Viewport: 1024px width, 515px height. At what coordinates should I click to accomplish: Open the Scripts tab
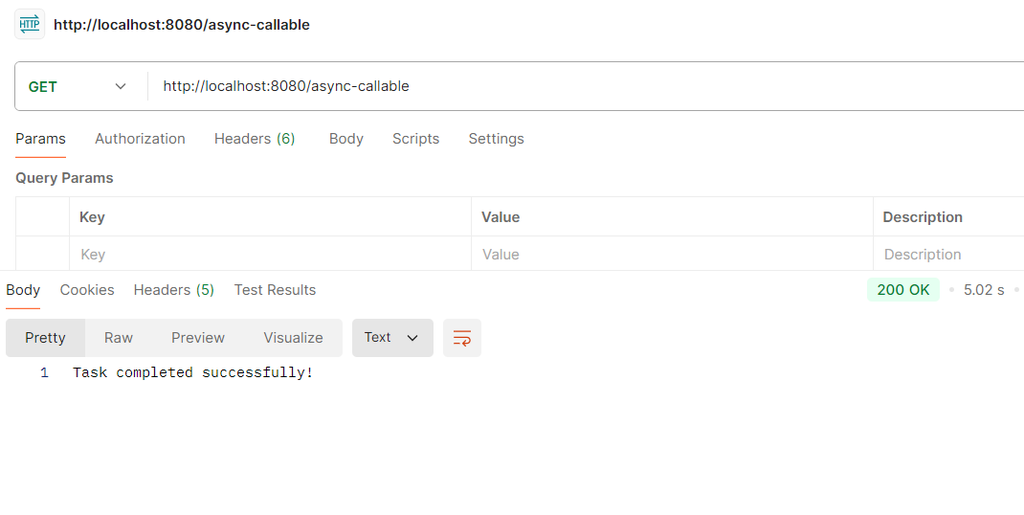(x=415, y=139)
